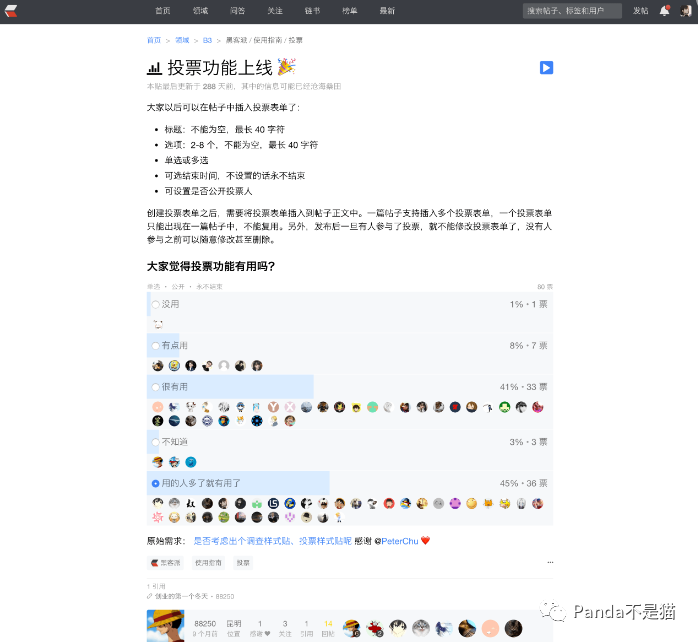The height and width of the screenshot is (642, 698).
Task: Click the link icon beside 创业的第一个冬天
Action: click(150, 596)
